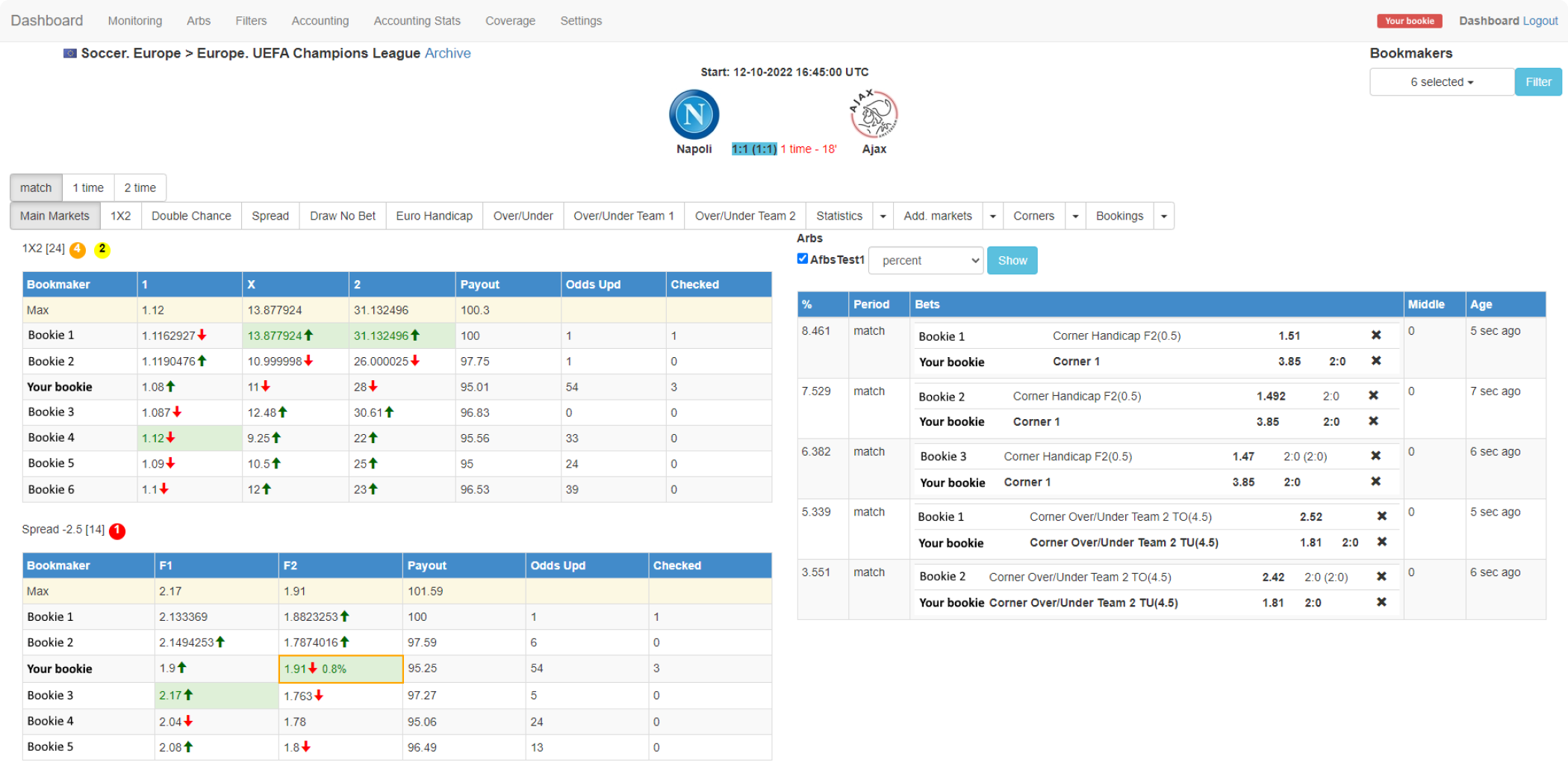Click the green up arrow next to 13.877924
Image resolution: width=1568 pixels, height=768 pixels.
308,335
